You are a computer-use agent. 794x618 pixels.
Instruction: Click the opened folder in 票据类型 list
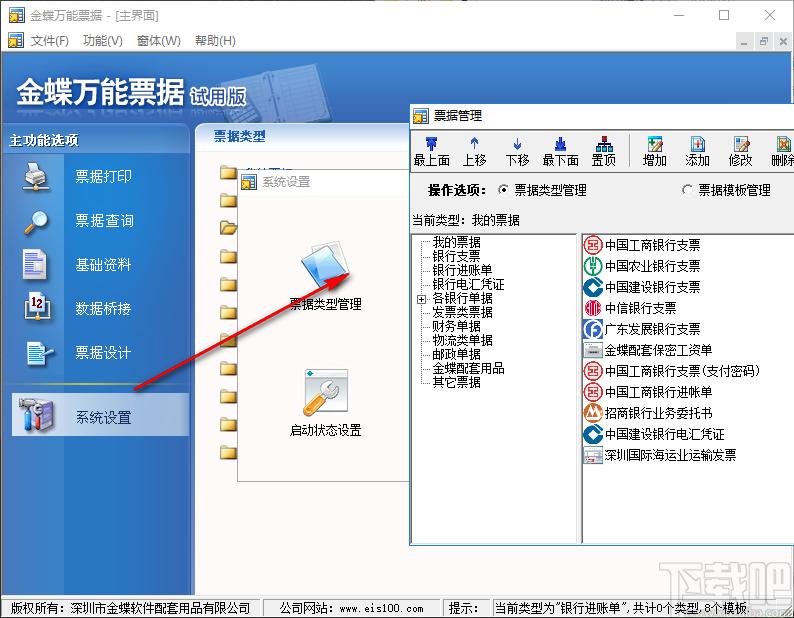click(x=228, y=228)
